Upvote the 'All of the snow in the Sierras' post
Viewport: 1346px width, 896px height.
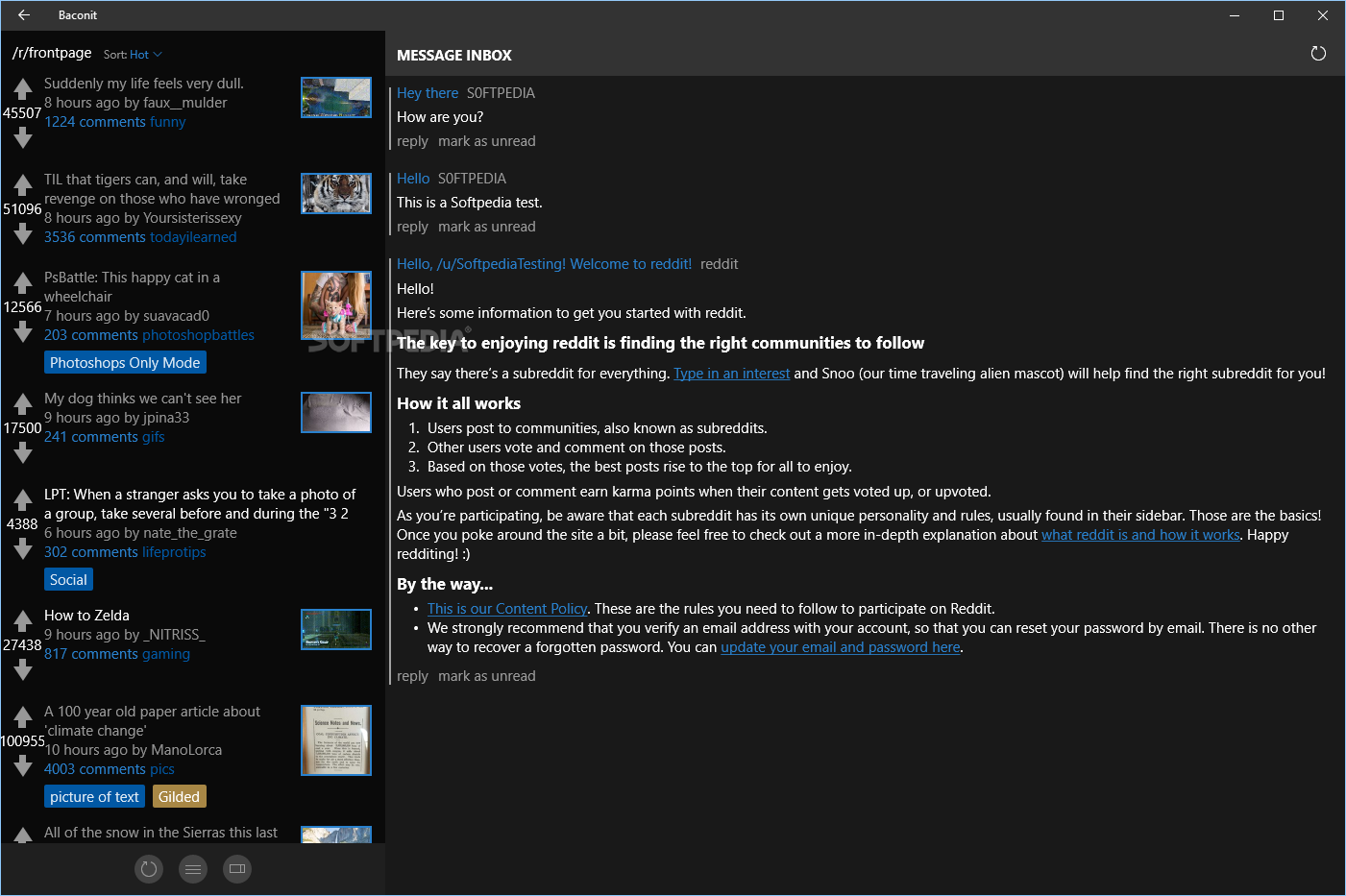click(23, 835)
